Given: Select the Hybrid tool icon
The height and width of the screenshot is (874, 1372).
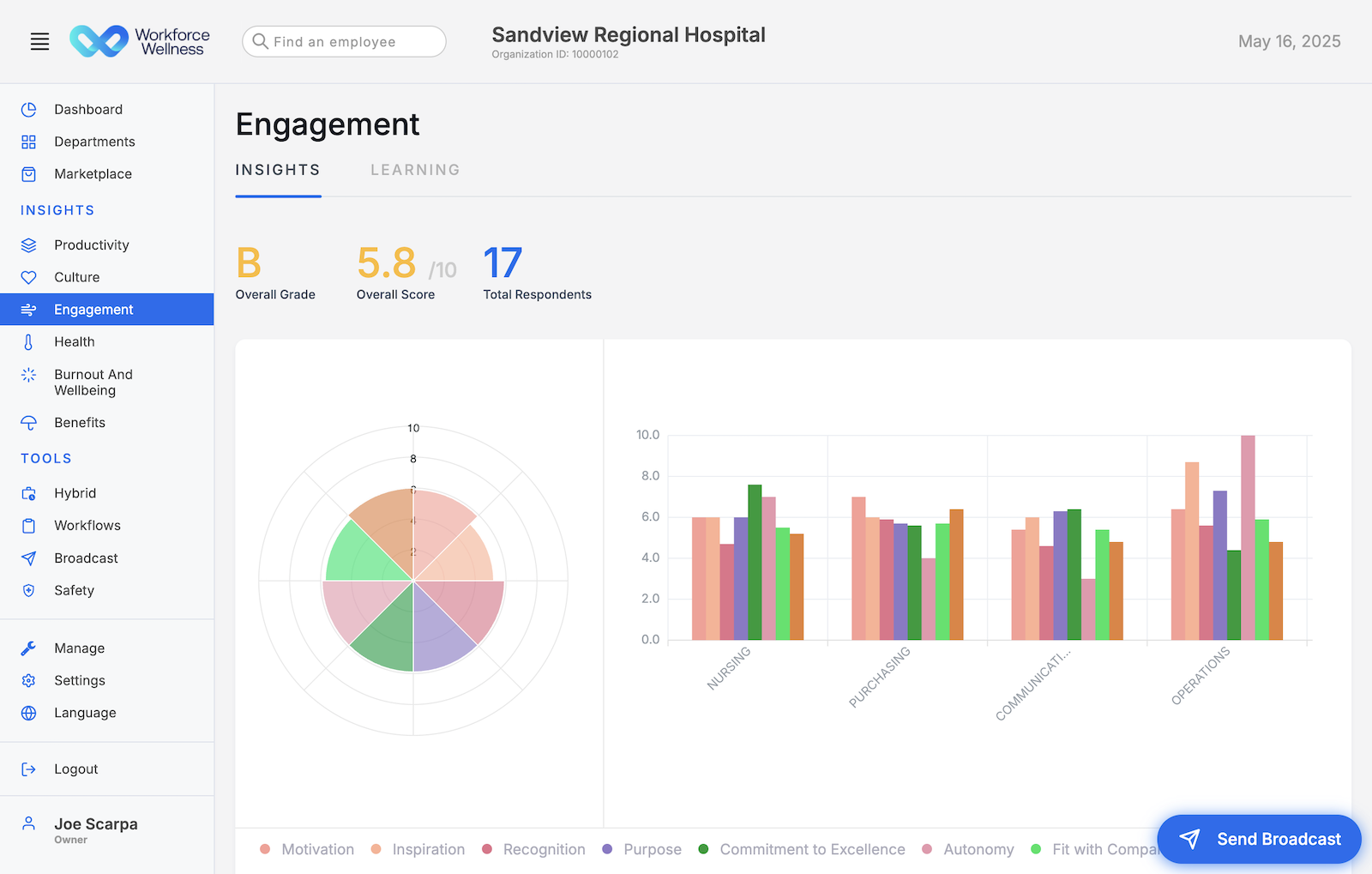Looking at the screenshot, I should (28, 493).
